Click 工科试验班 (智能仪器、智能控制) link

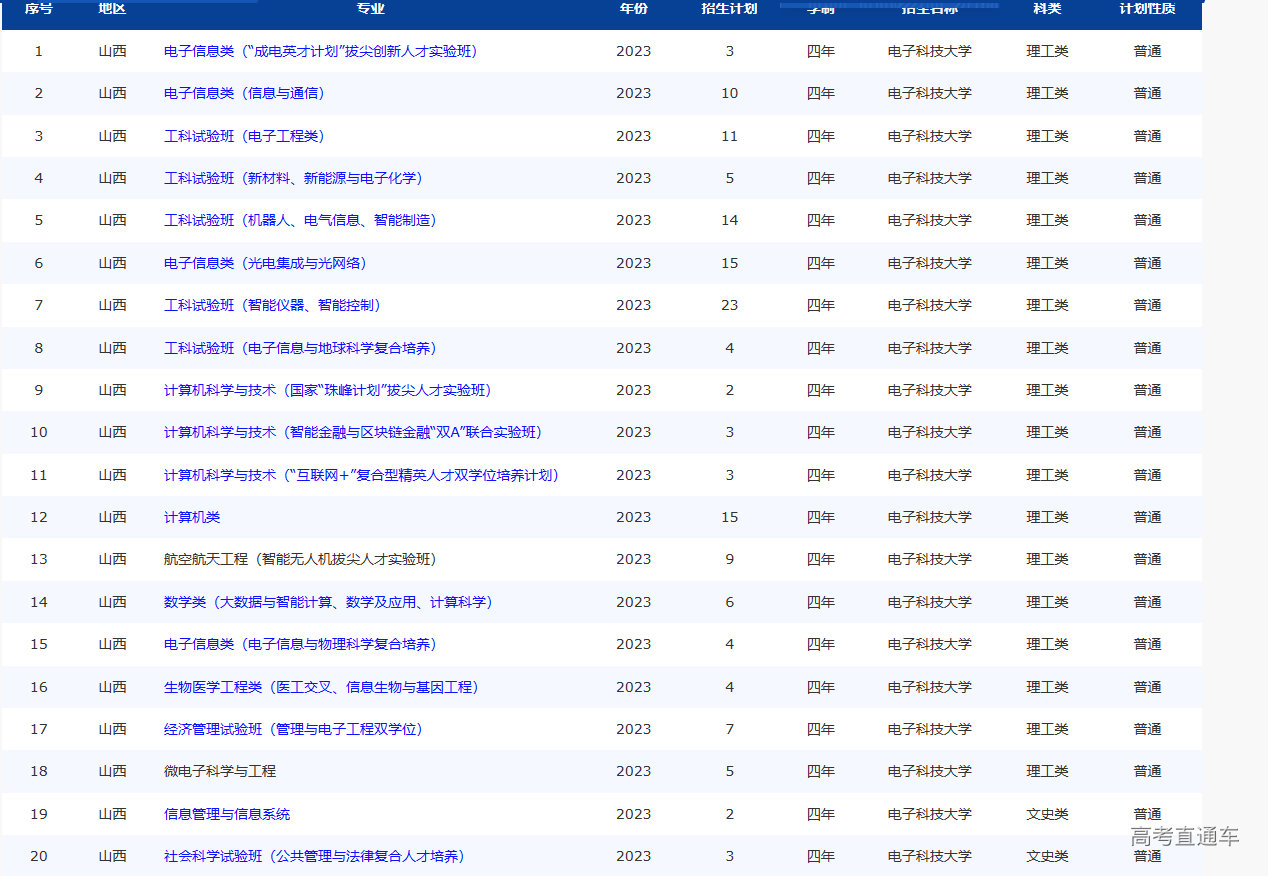[x=272, y=305]
